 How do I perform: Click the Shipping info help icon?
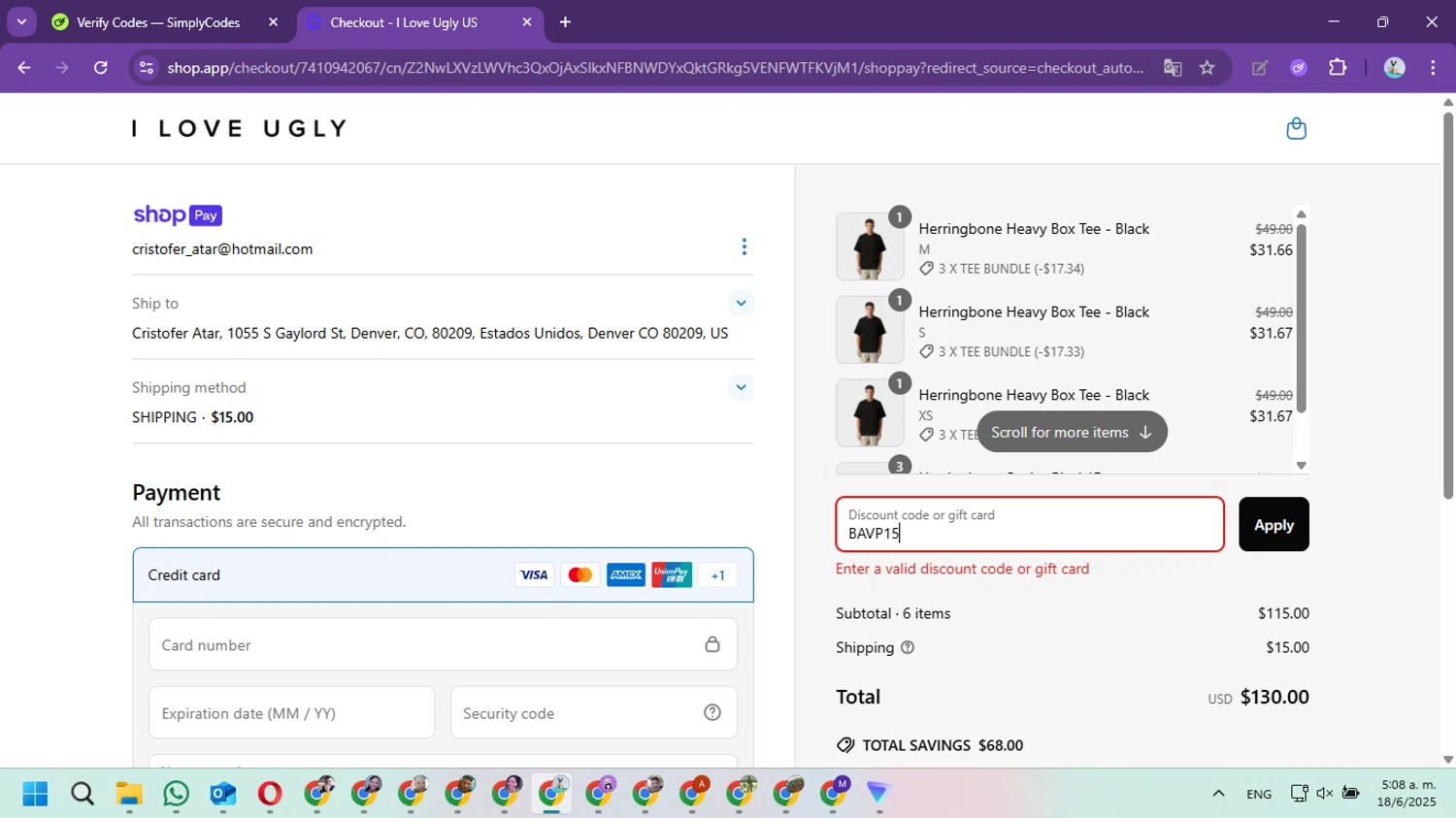click(908, 647)
